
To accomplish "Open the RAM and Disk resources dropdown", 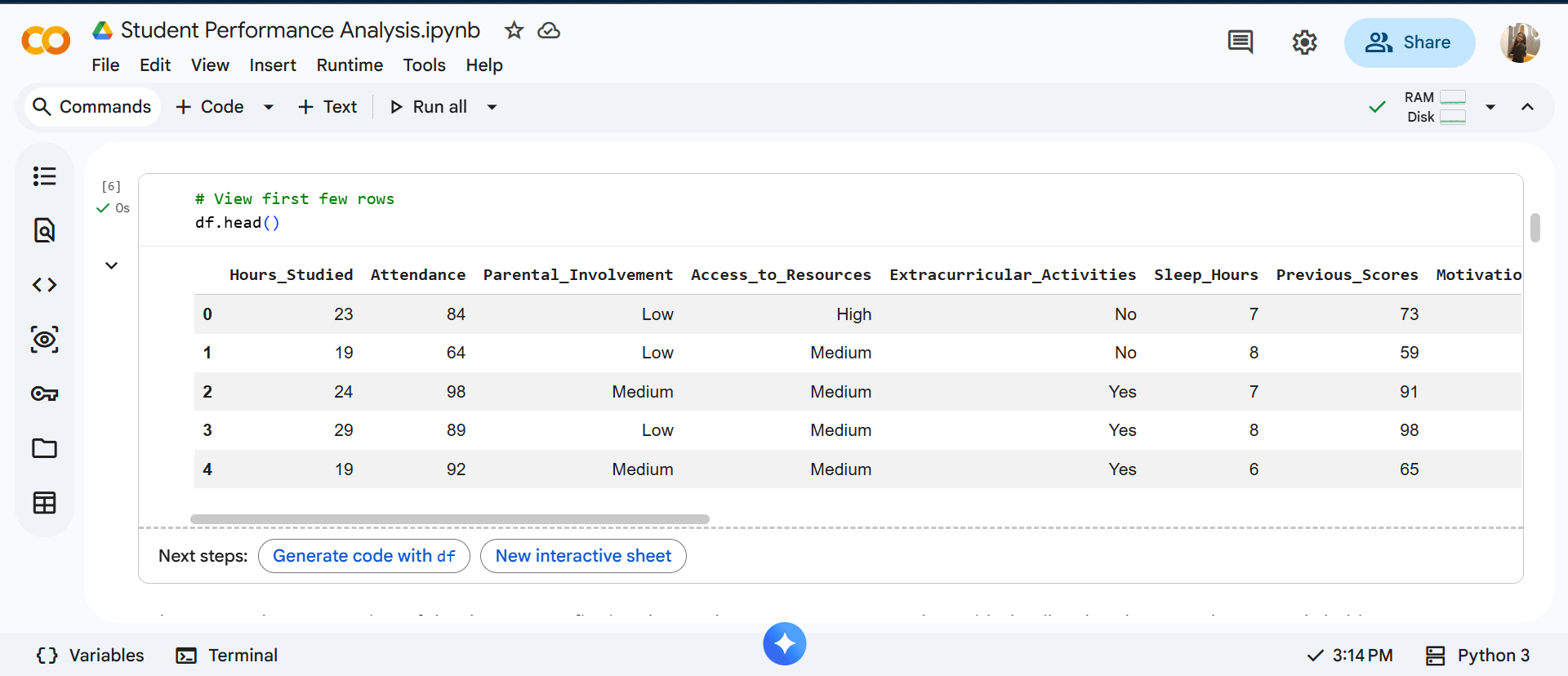I will coord(1490,107).
